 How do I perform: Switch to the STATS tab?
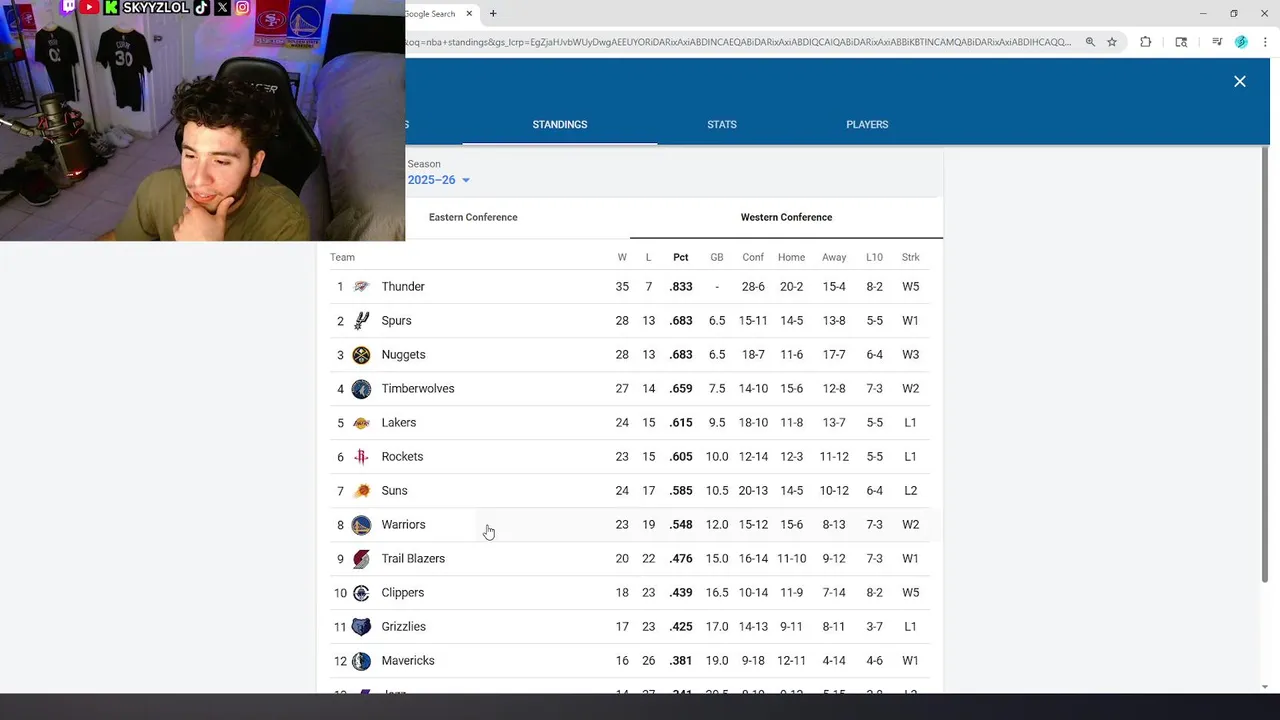[x=722, y=125]
